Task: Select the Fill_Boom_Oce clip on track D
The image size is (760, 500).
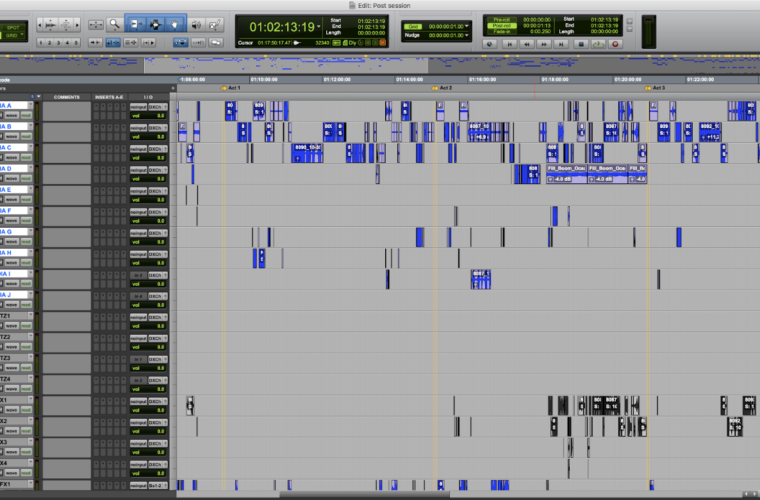Action: pyautogui.click(x=566, y=173)
